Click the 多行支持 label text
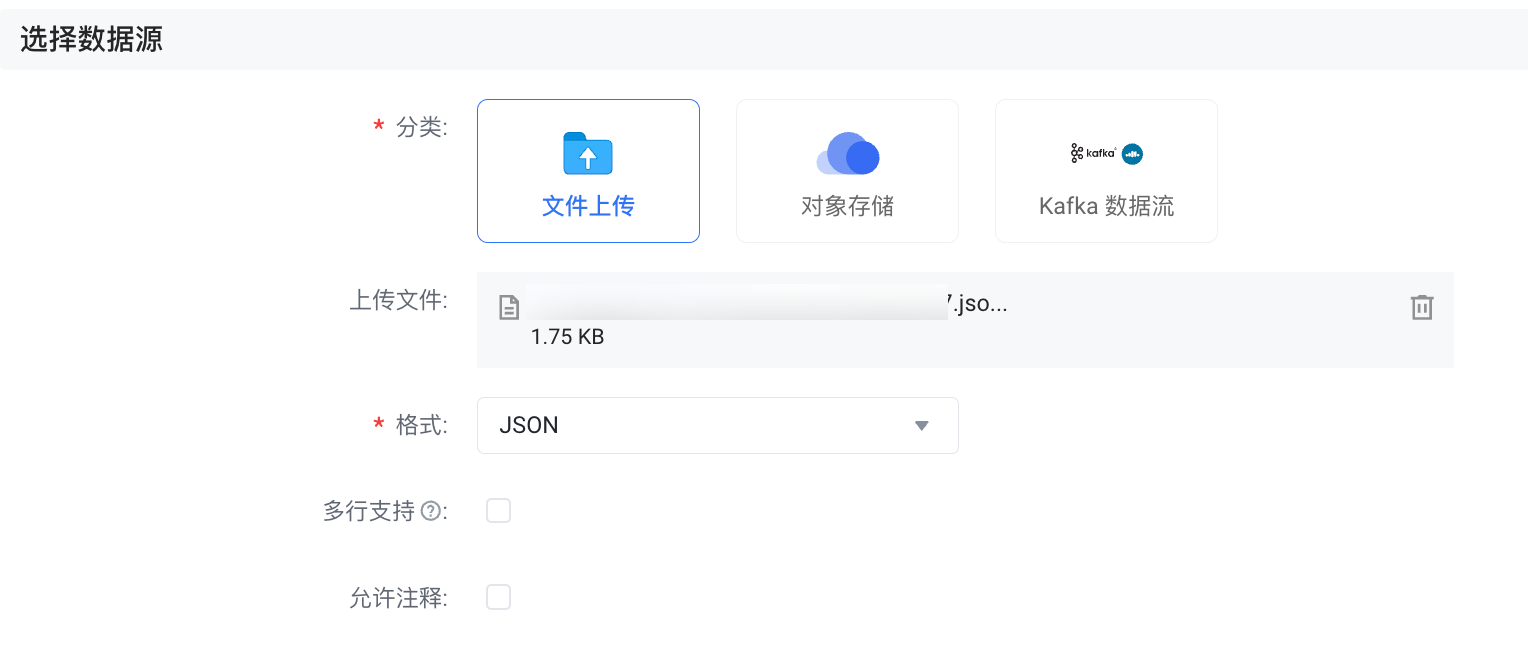The width and height of the screenshot is (1528, 666). pyautogui.click(x=368, y=512)
